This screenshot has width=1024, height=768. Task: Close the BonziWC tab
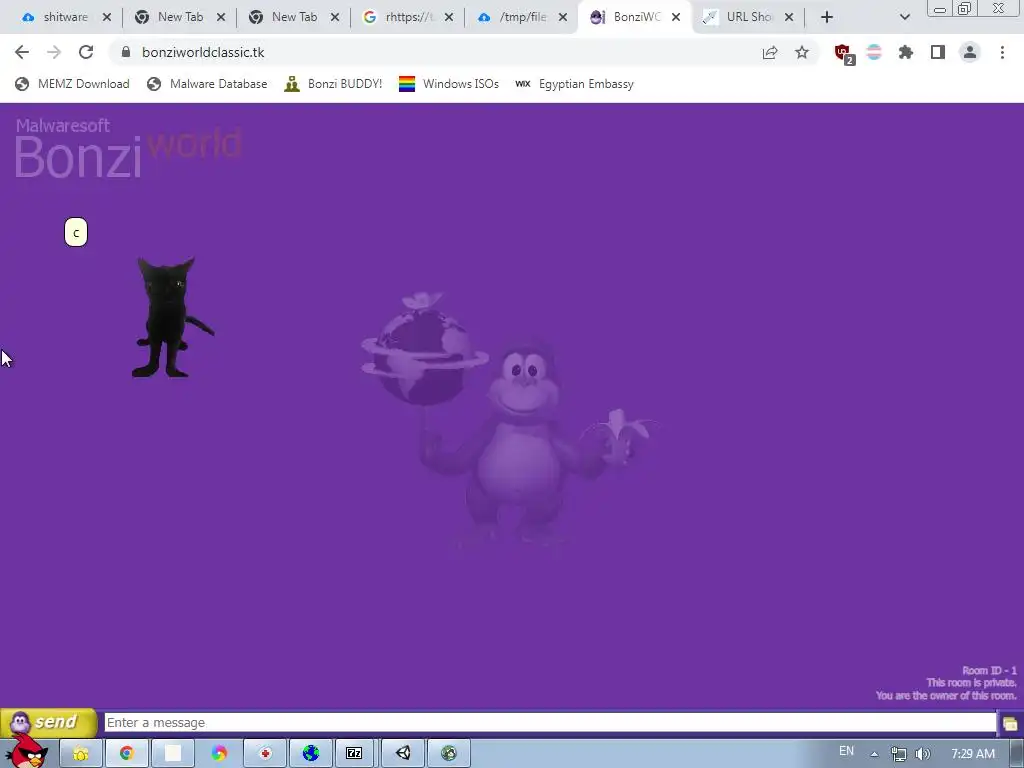(676, 17)
